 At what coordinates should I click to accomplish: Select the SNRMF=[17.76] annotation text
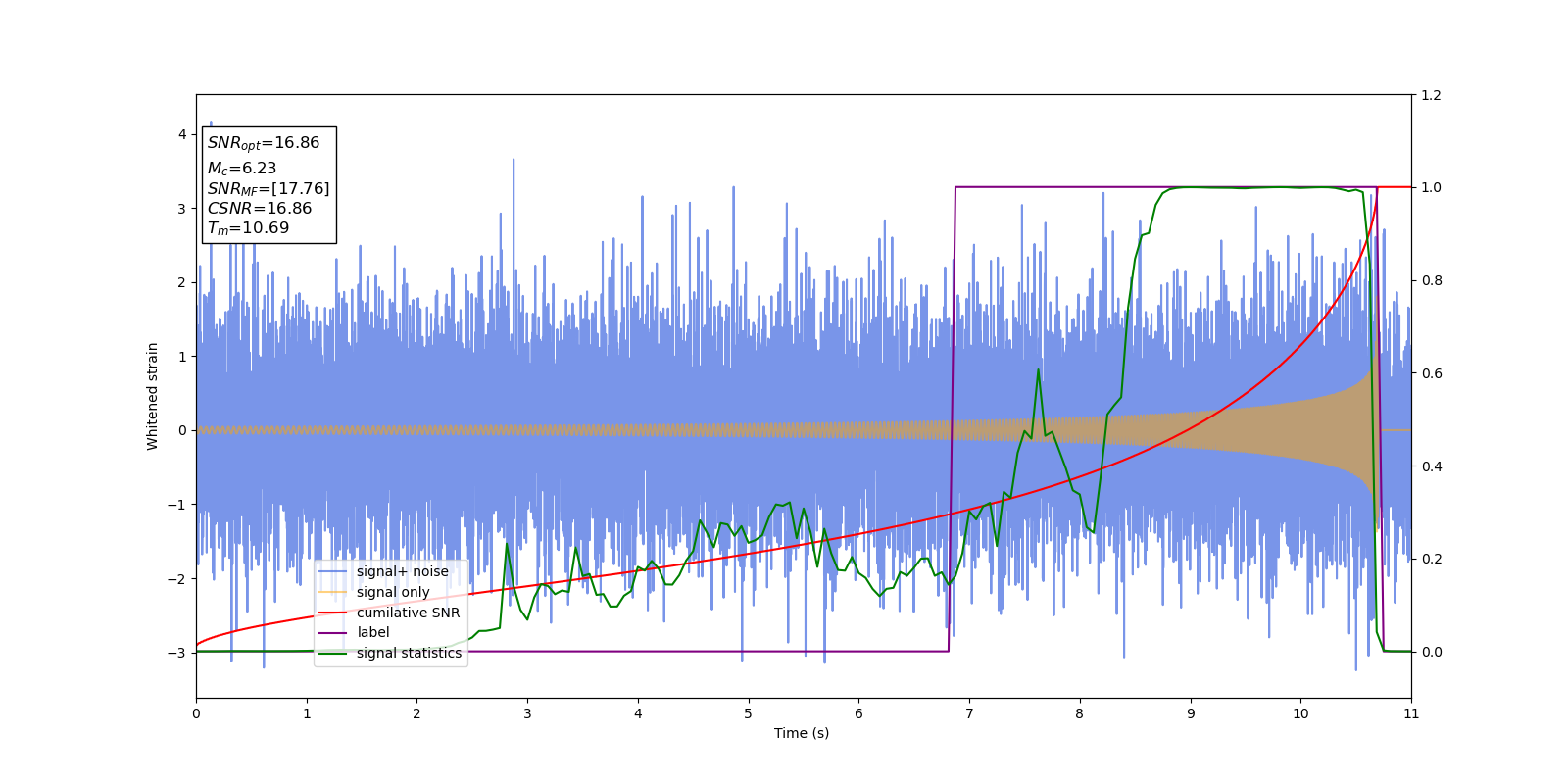click(x=269, y=189)
